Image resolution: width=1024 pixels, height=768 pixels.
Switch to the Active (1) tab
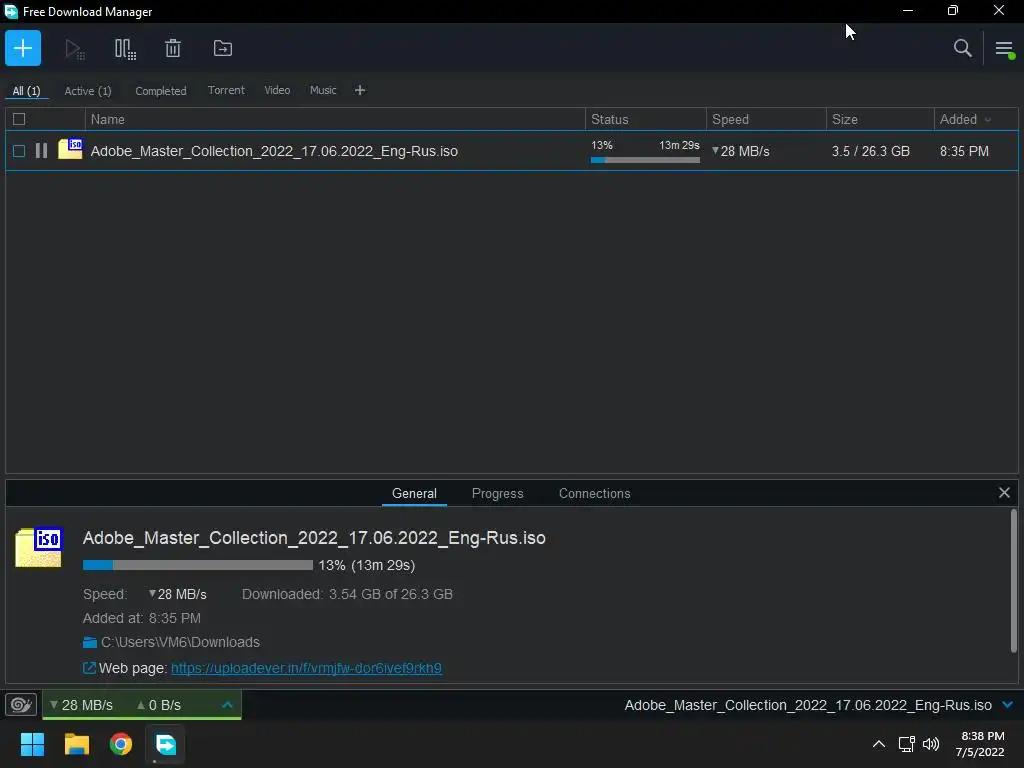pos(88,91)
